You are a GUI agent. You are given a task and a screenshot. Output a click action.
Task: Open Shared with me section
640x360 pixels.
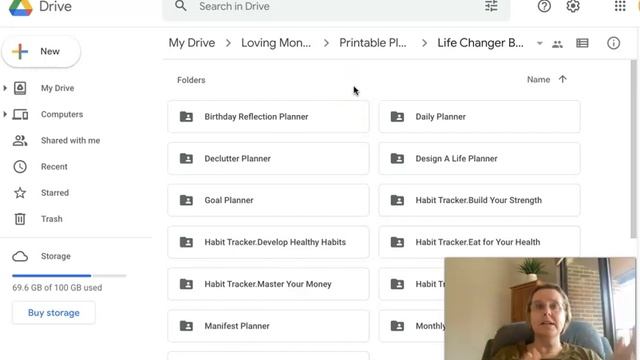[70, 140]
